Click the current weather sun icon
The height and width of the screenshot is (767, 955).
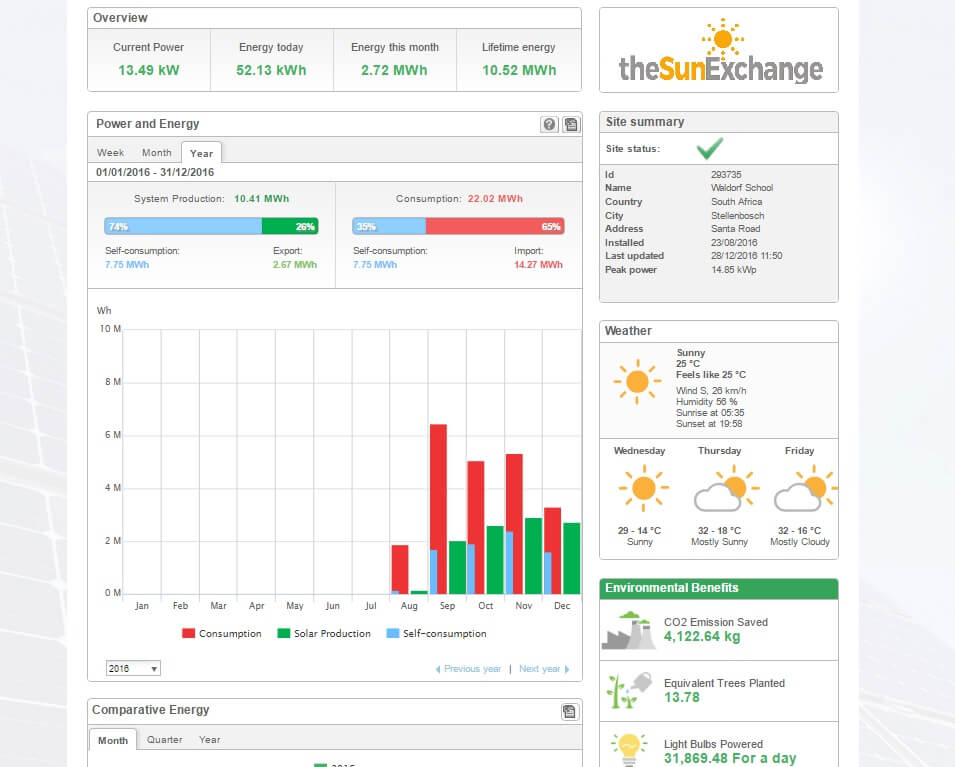coord(637,382)
